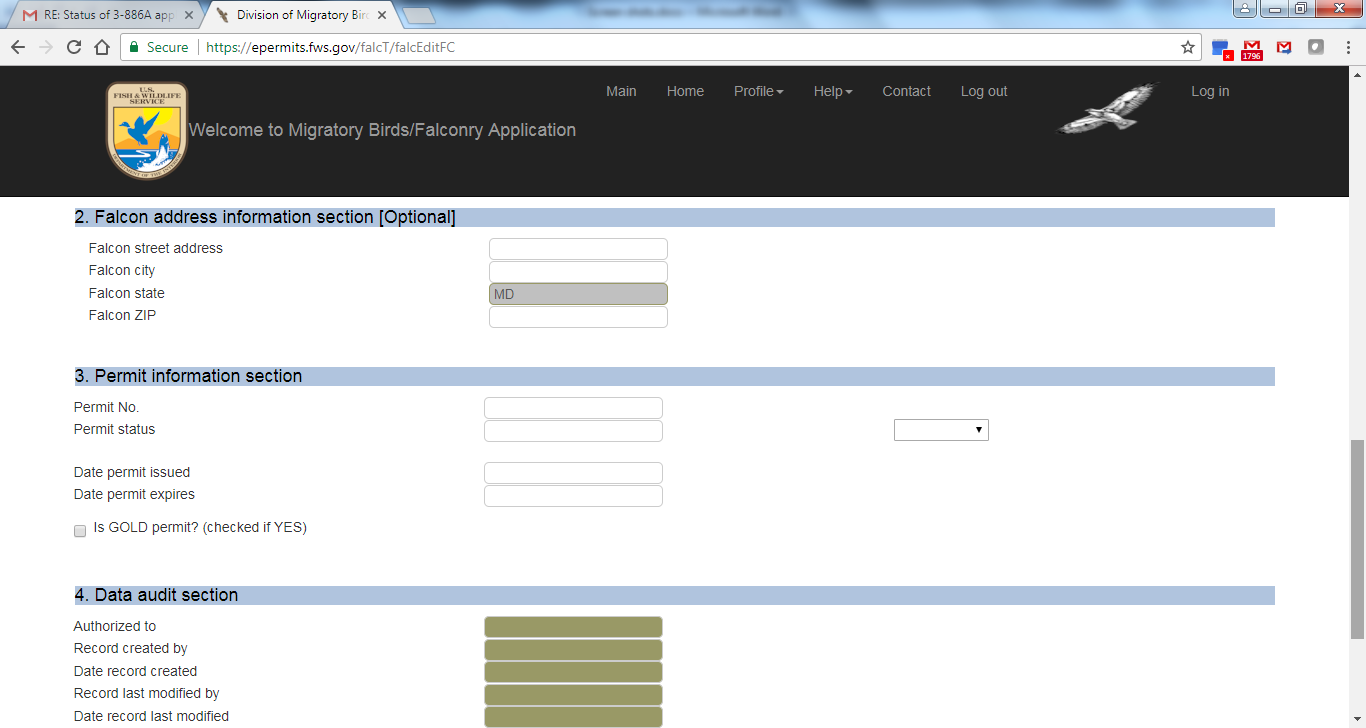1366x728 pixels.
Task: Open the Contact link in navbar
Action: pyautogui.click(x=906, y=91)
